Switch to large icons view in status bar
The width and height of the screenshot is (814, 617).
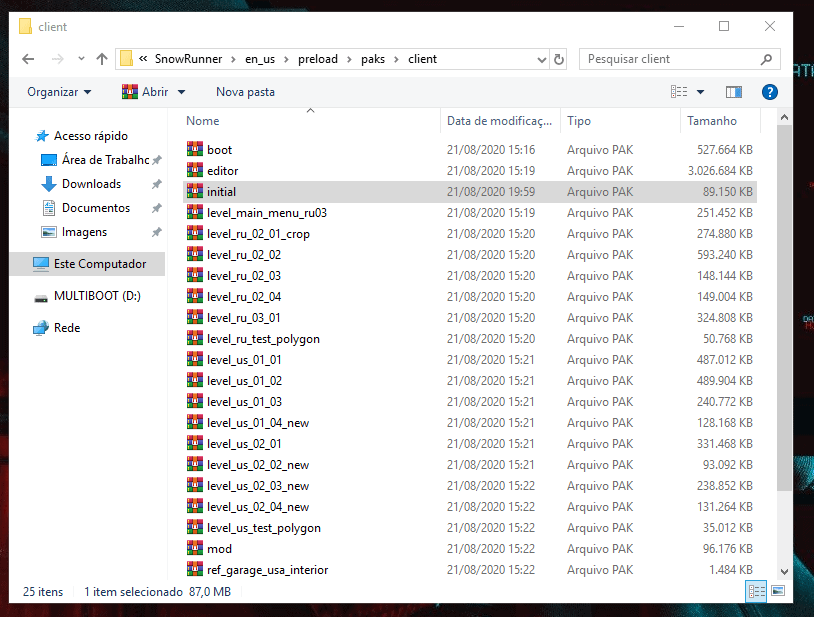(x=777, y=592)
